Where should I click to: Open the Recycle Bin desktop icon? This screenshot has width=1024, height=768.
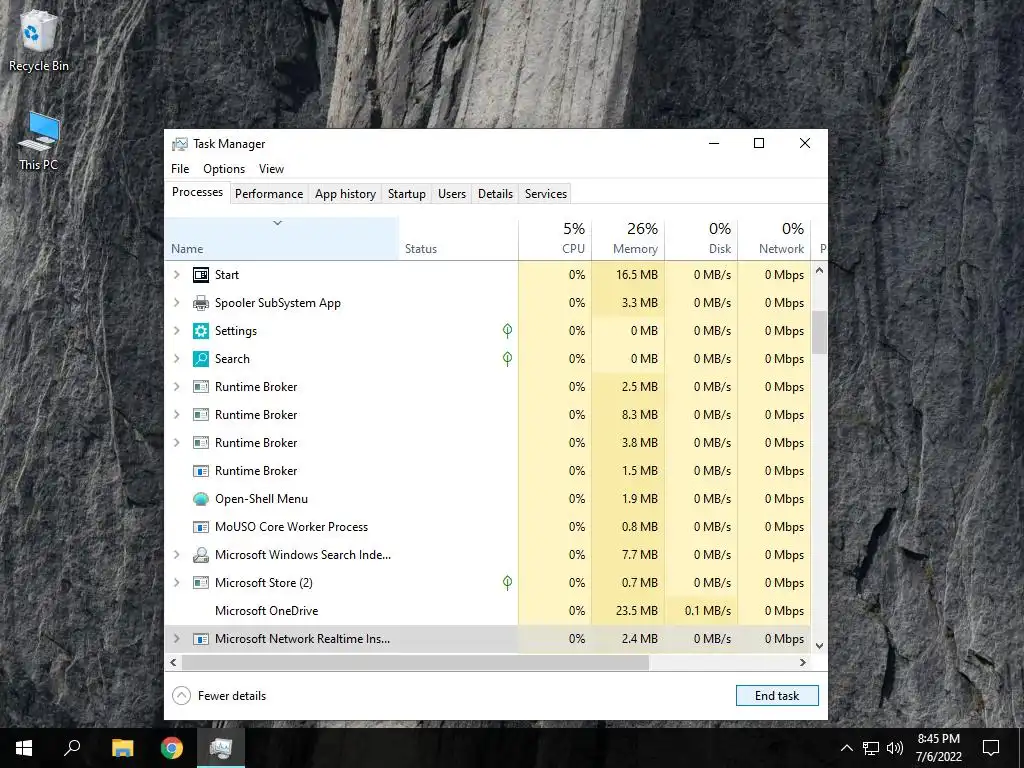(39, 40)
